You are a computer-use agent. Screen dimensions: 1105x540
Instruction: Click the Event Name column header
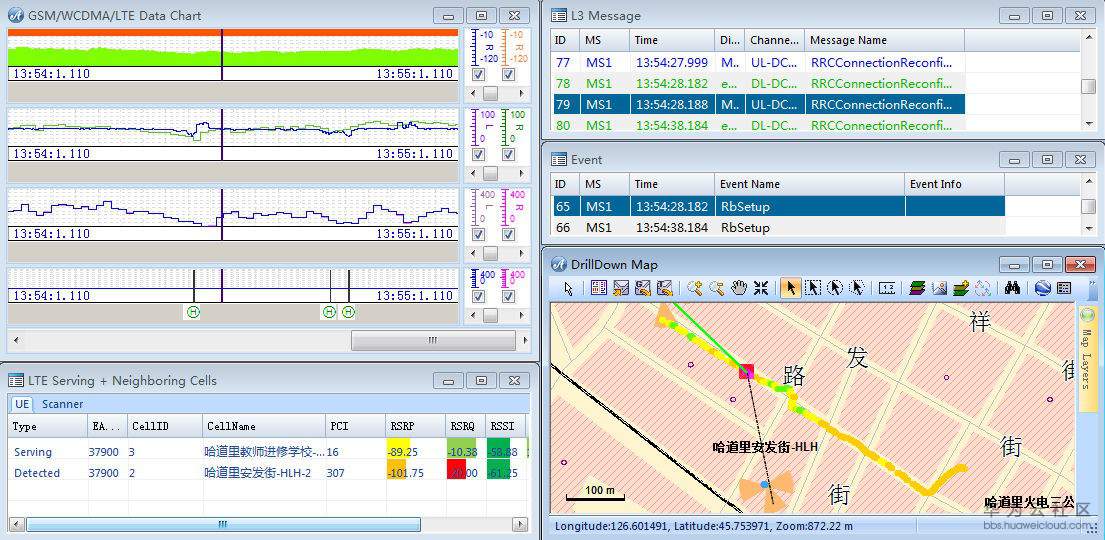[809, 184]
